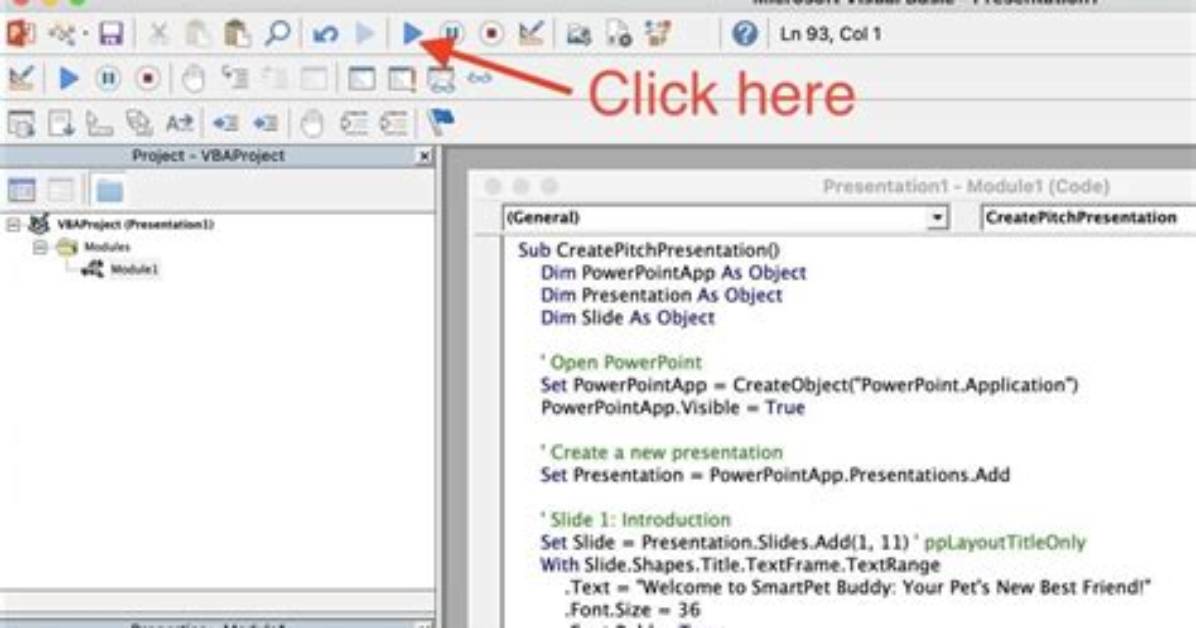Click the Complete Word icon
This screenshot has height=628, width=1196.
[179, 123]
